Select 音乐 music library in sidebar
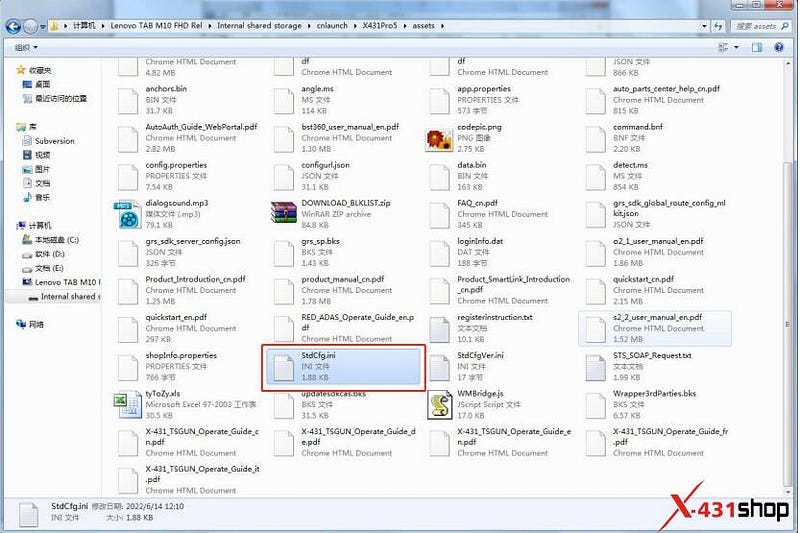Screen dimensions: 800x533 (x=36, y=197)
